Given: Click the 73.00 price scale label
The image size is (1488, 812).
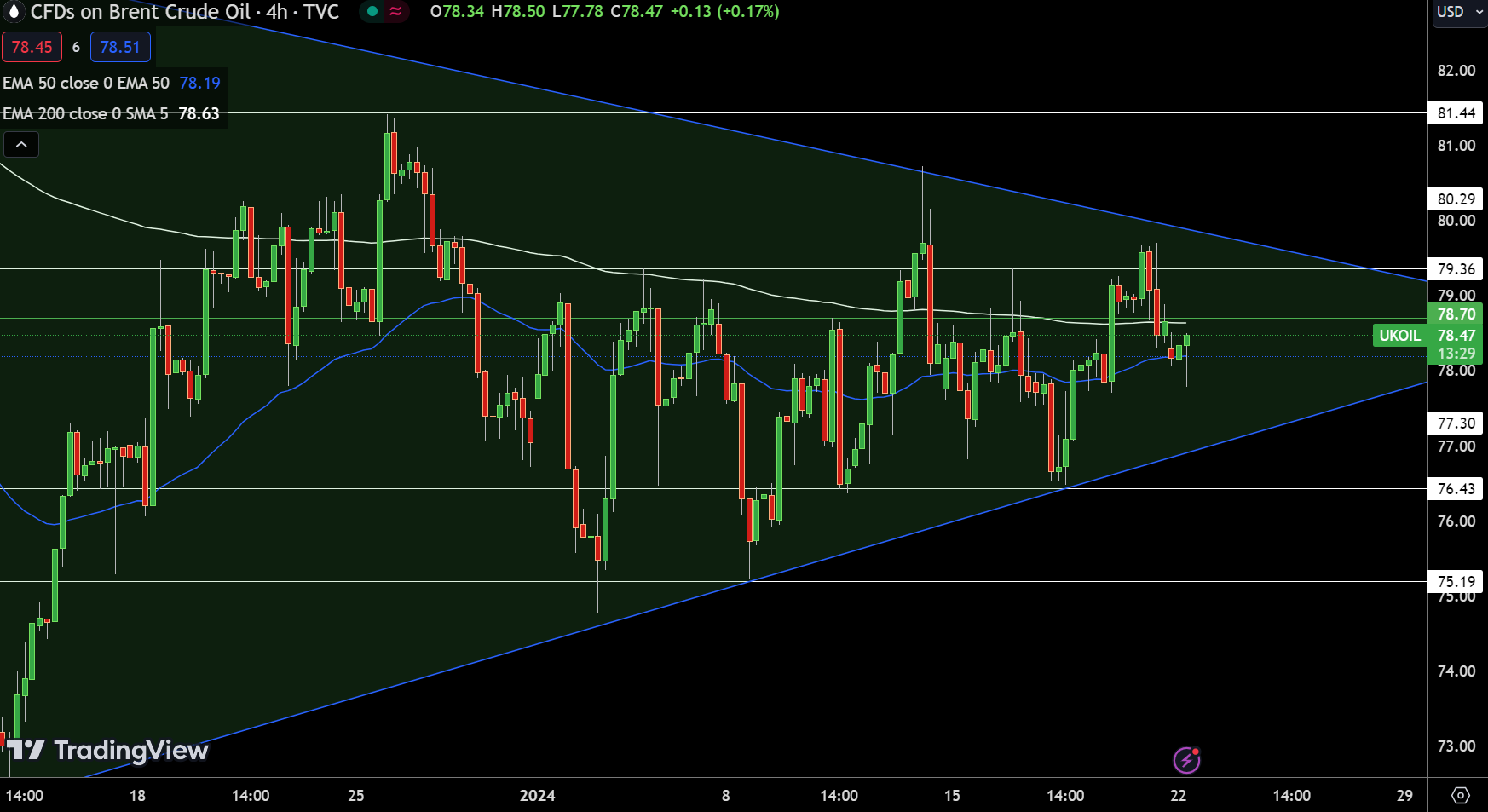Looking at the screenshot, I should (1456, 746).
